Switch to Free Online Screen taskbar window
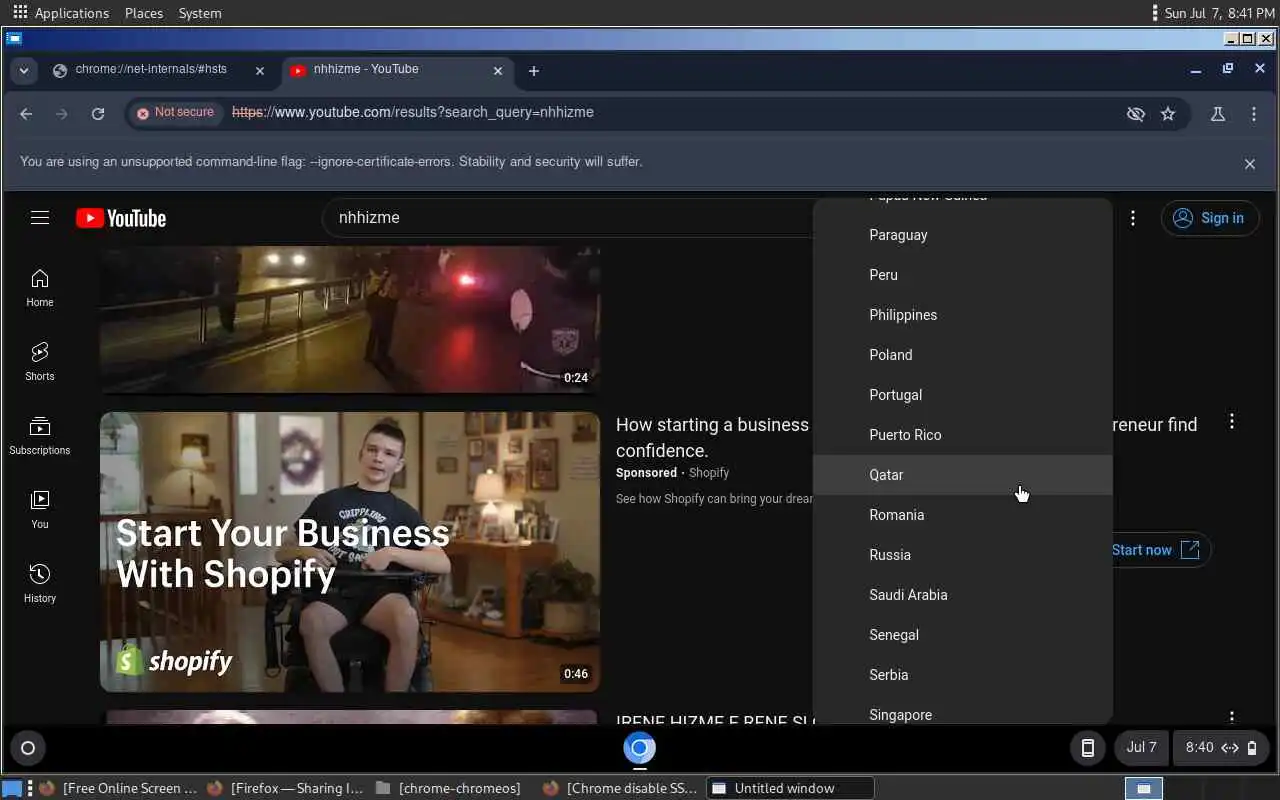This screenshot has width=1280, height=800. point(118,788)
